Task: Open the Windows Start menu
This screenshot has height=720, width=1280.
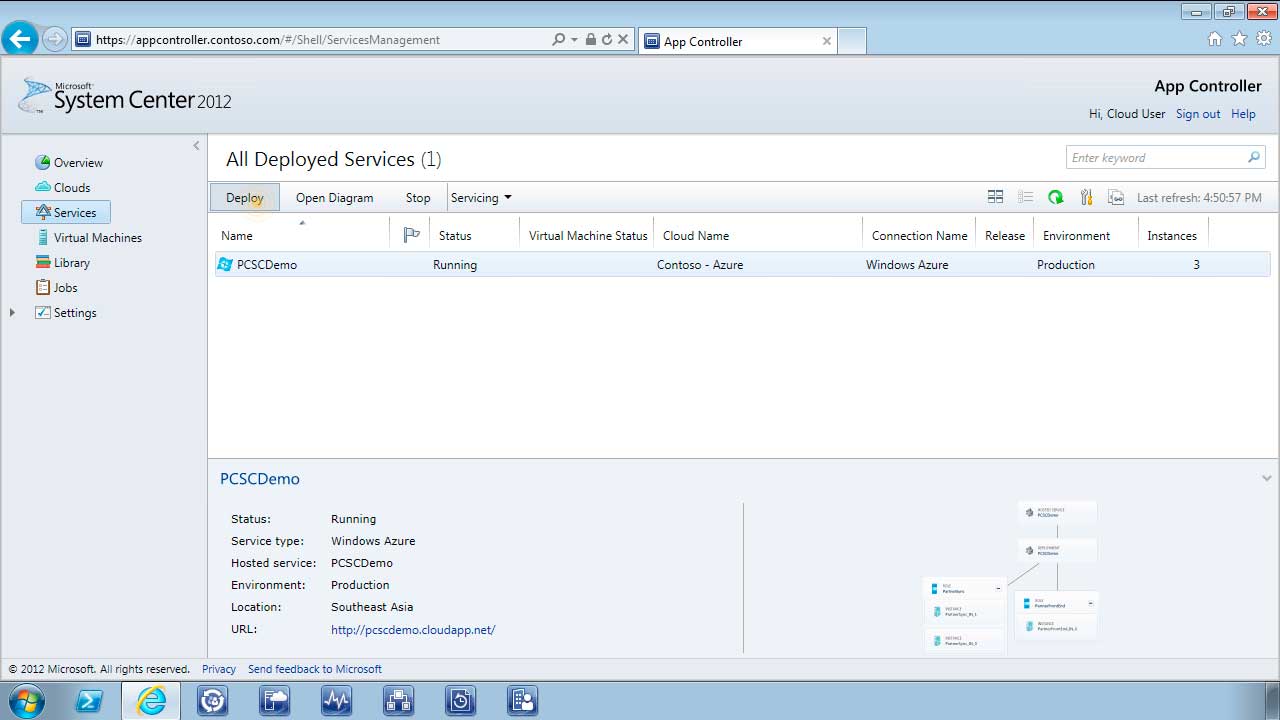Action: click(25, 701)
